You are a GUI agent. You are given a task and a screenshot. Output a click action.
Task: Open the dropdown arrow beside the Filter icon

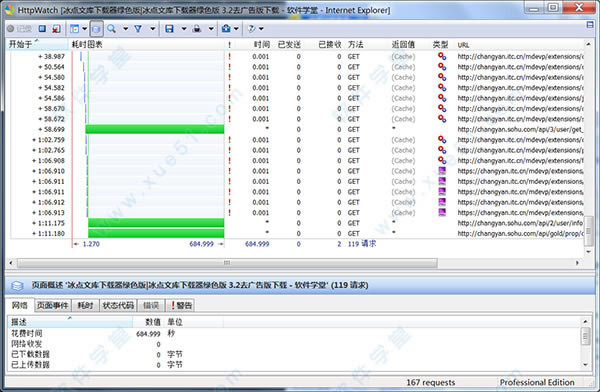click(x=153, y=29)
